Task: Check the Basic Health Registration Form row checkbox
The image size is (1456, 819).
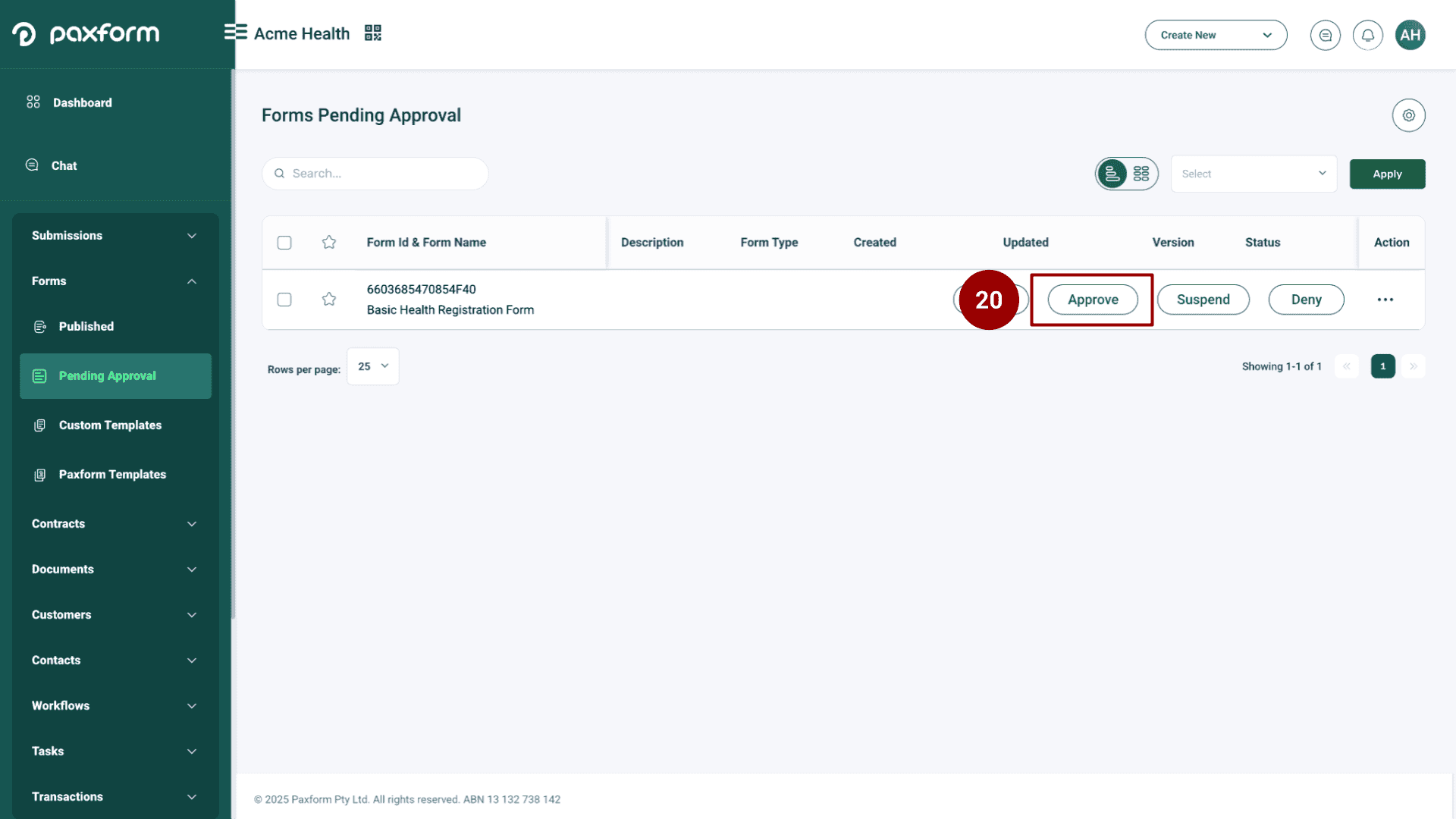Action: tap(284, 300)
